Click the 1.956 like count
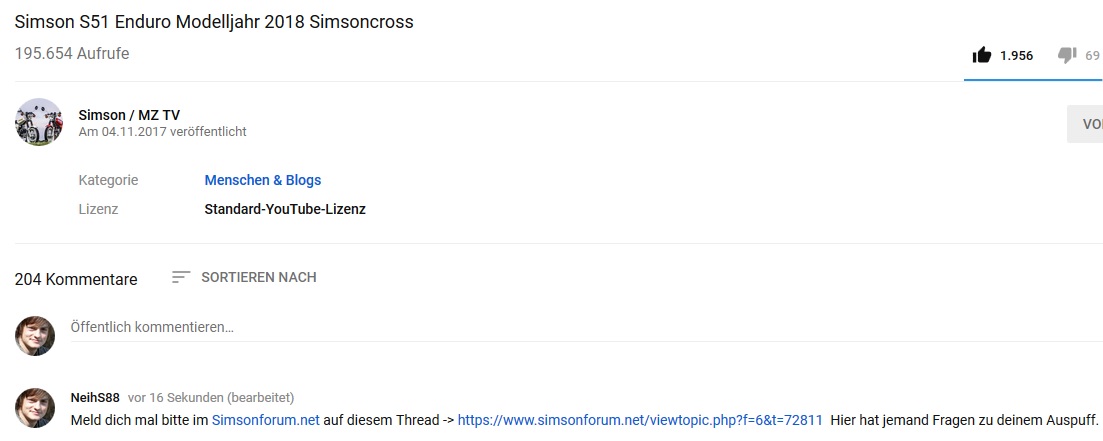The image size is (1103, 441). pyautogui.click(x=1016, y=56)
